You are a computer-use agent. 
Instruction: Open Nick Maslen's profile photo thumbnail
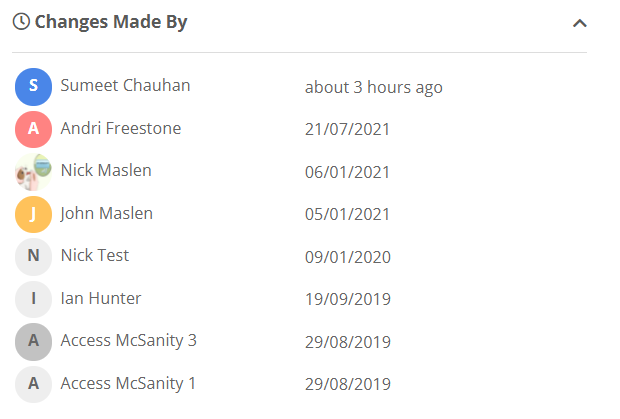coord(33,172)
